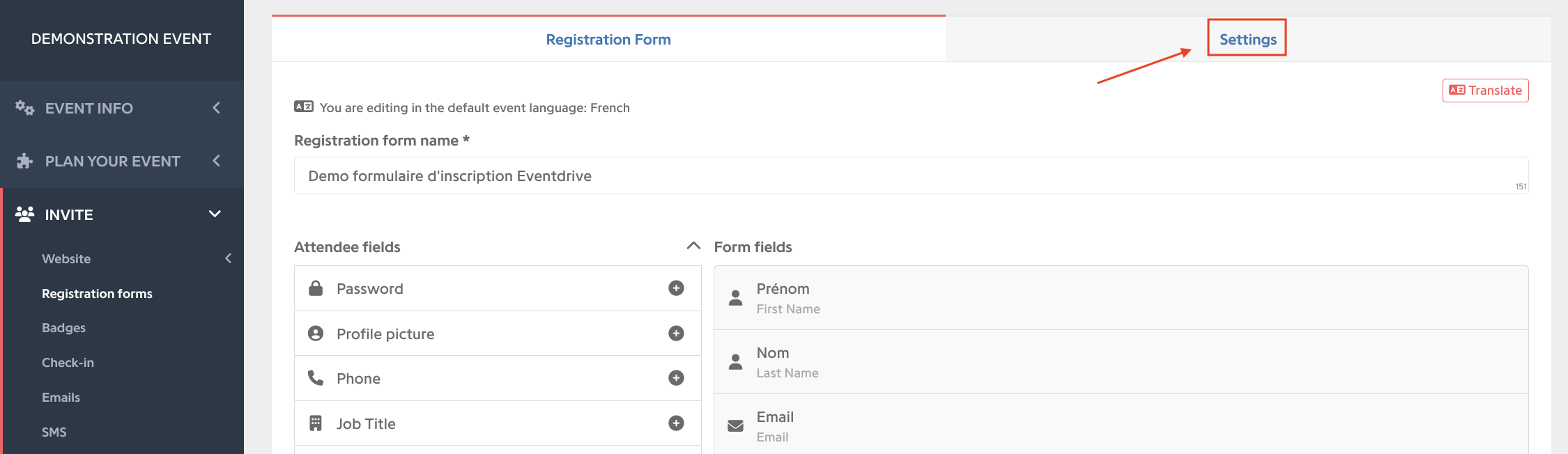Screen dimensions: 1568x454
Task: Click the Registration form name input
Action: click(x=911, y=175)
